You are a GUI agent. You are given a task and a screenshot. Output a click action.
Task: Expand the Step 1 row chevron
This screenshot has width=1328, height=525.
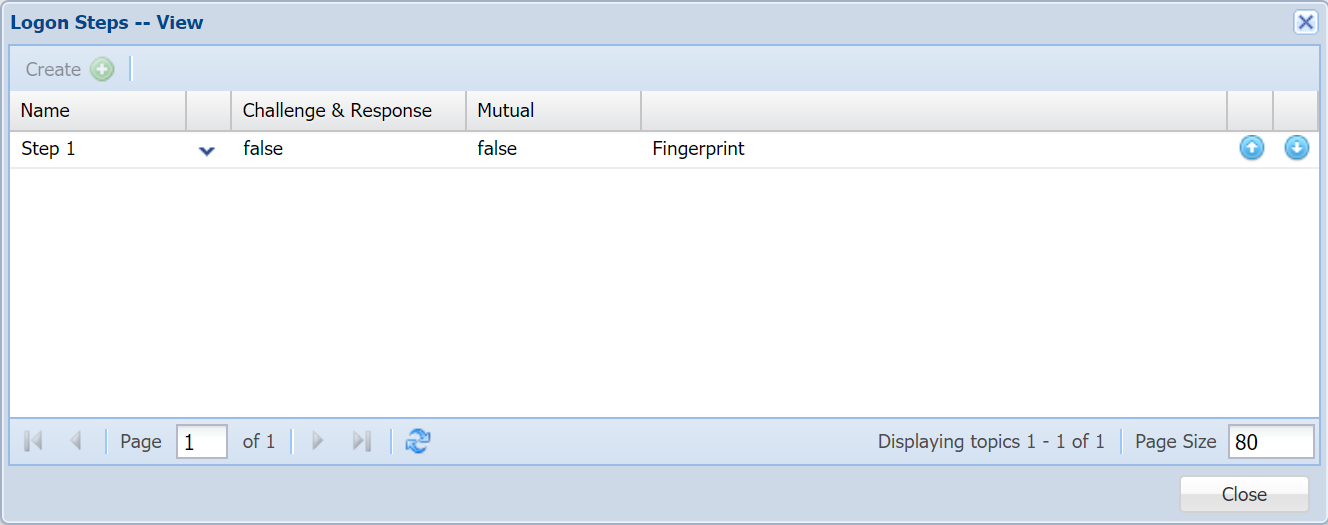click(x=207, y=151)
